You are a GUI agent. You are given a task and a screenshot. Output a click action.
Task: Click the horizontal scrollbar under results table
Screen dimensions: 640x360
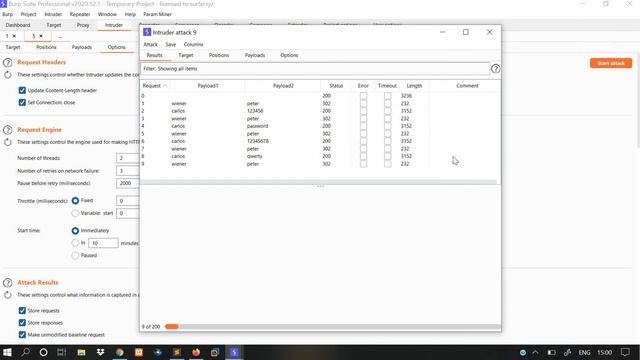318,182
